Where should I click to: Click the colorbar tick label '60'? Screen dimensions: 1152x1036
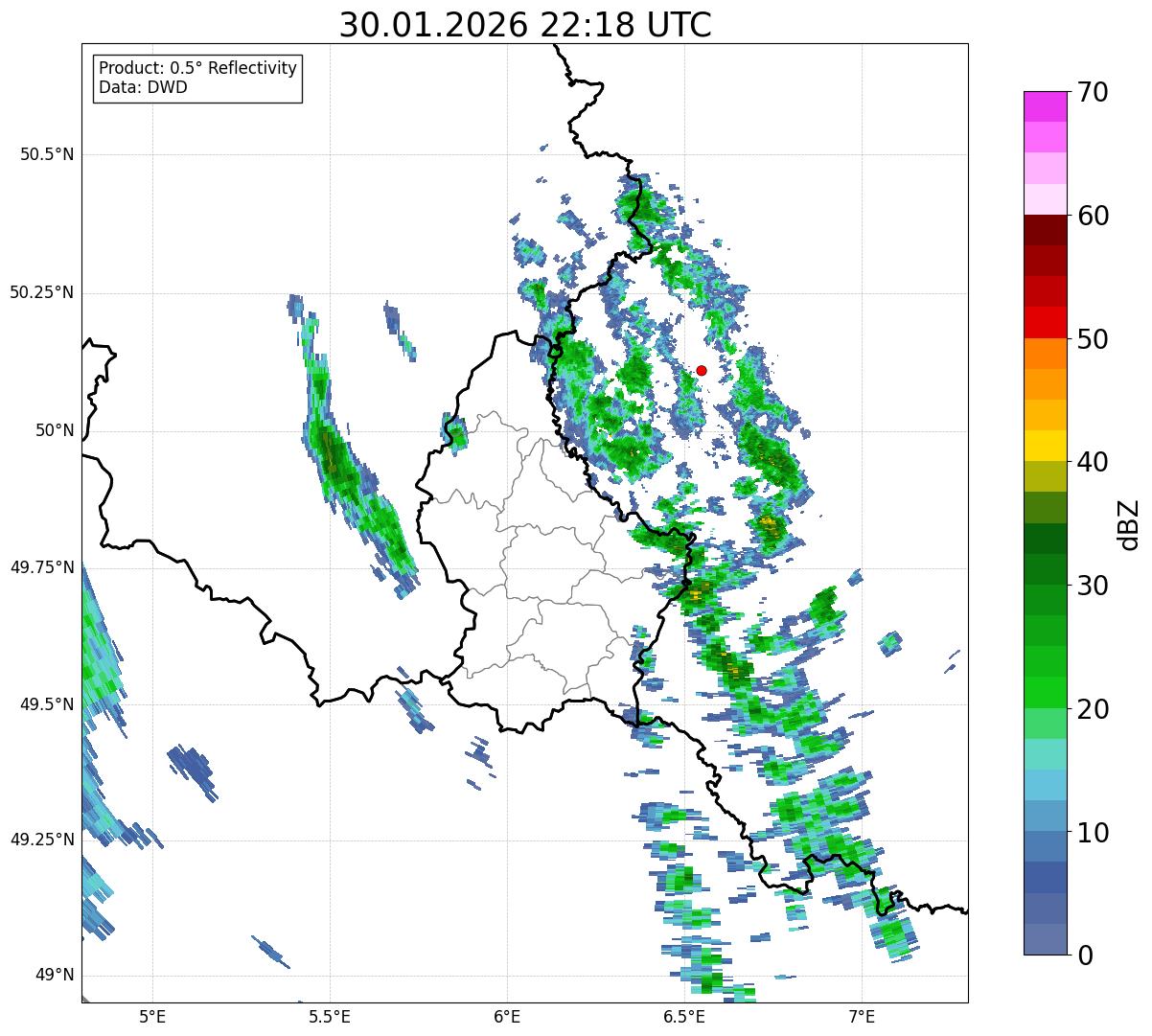click(x=1093, y=216)
